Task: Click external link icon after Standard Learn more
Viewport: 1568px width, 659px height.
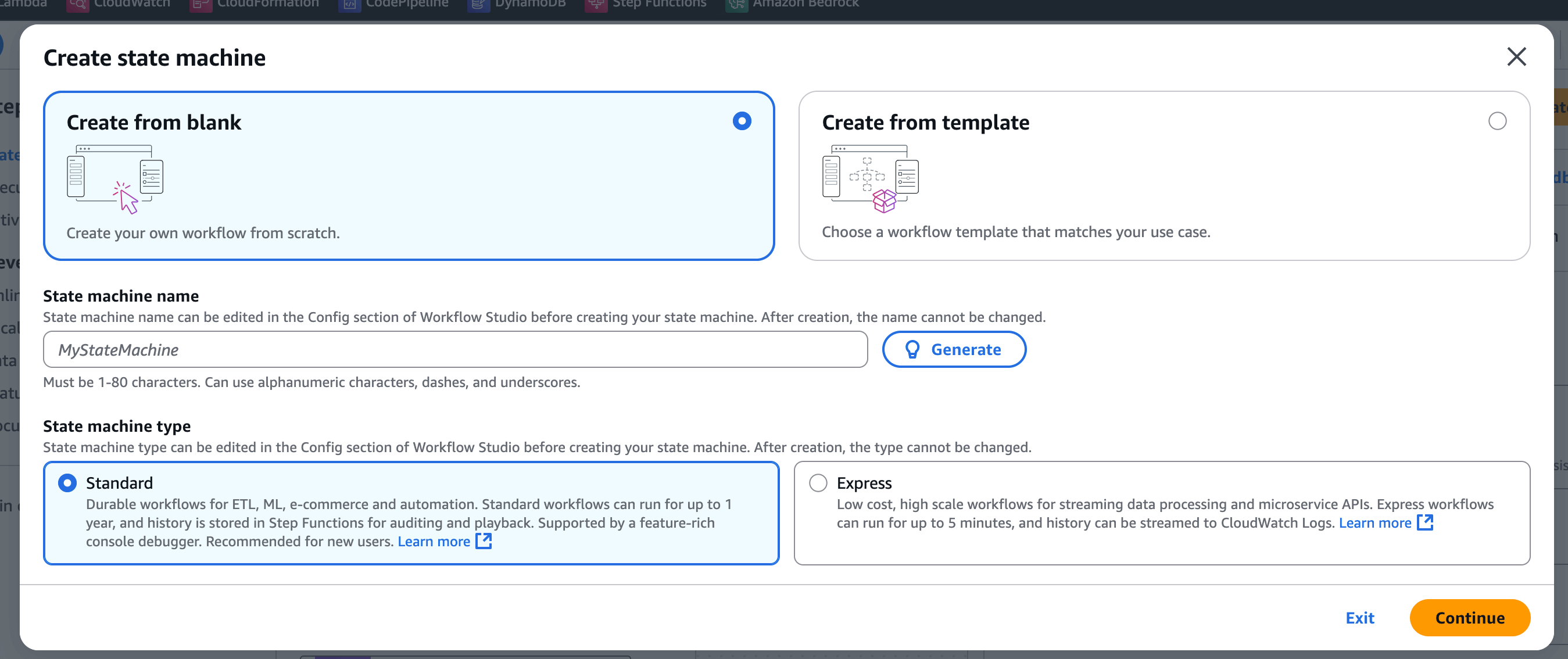Action: coord(484,541)
